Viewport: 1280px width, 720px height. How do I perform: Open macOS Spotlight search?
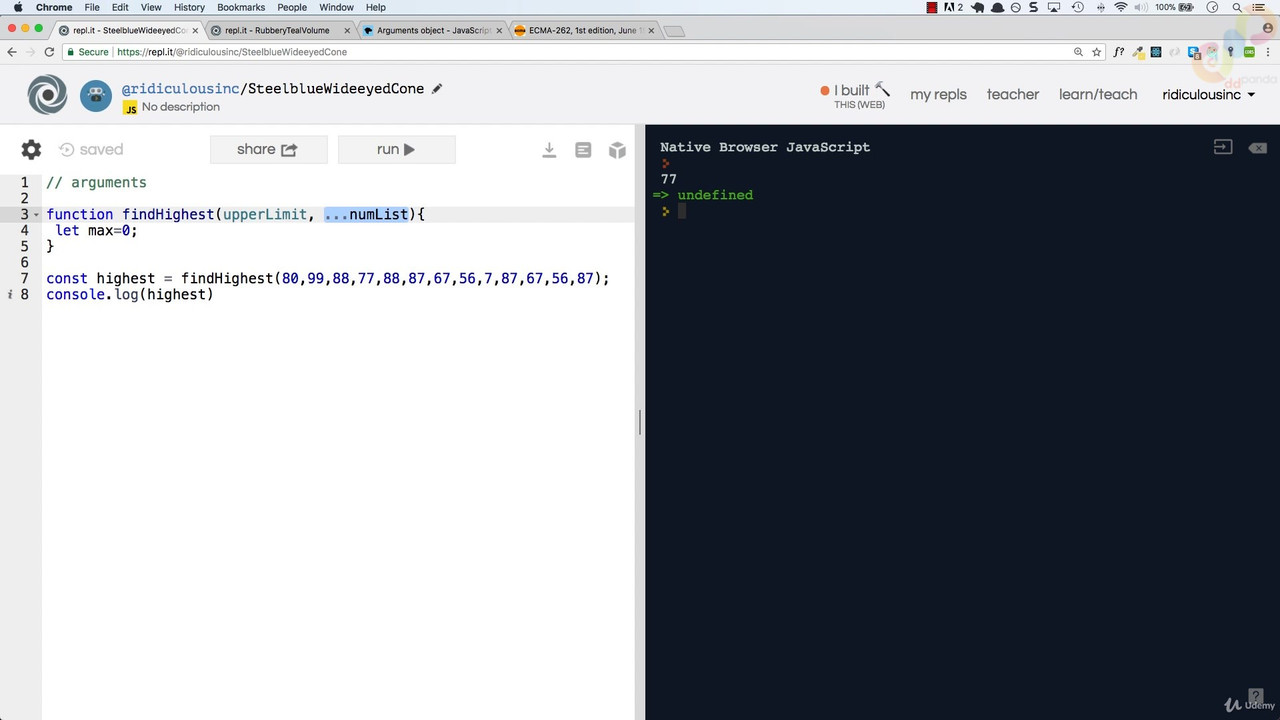tap(1238, 7)
